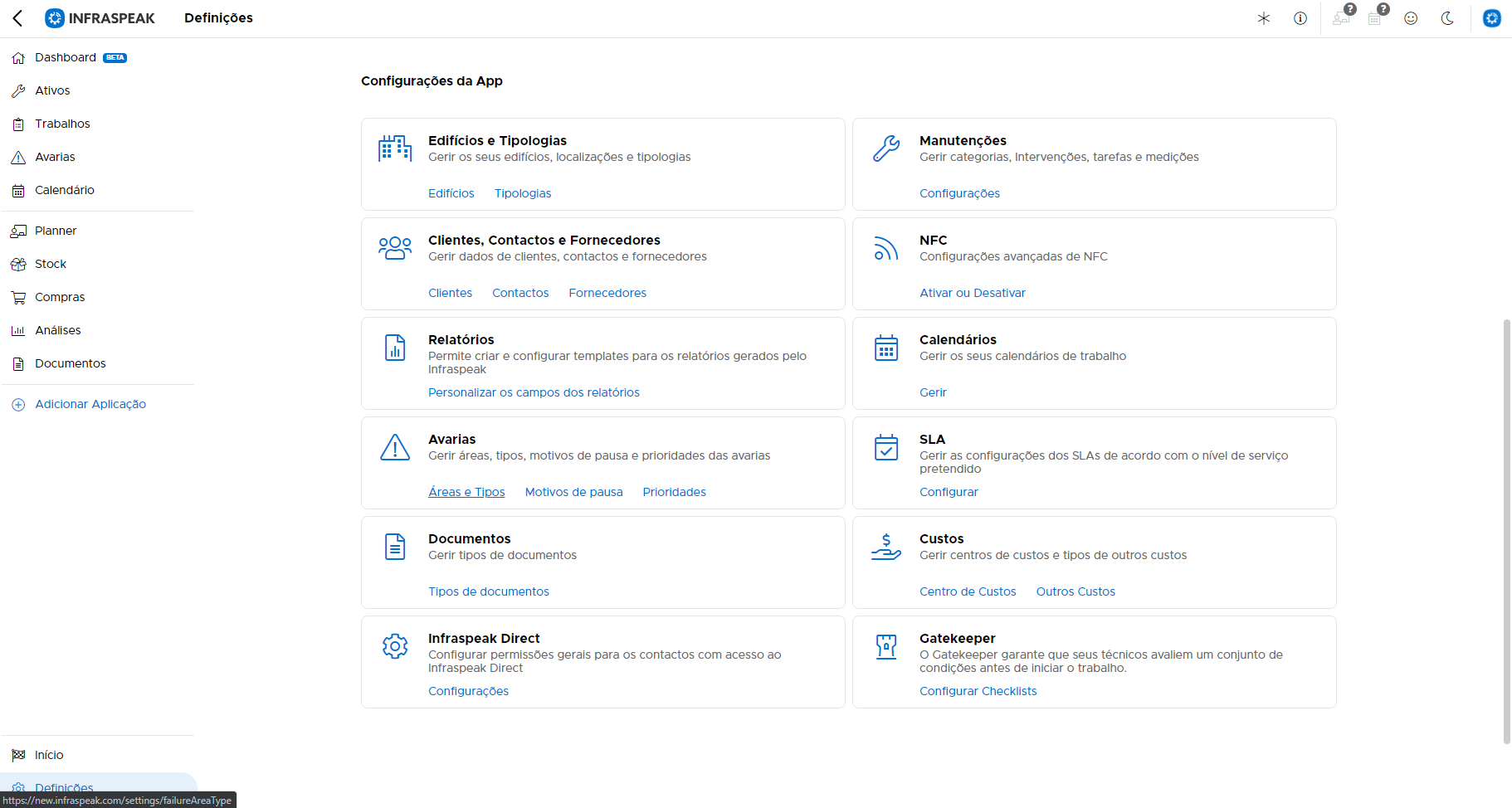Open the smiley face feedback icon
This screenshot has width=1512, height=808.
coord(1411,18)
